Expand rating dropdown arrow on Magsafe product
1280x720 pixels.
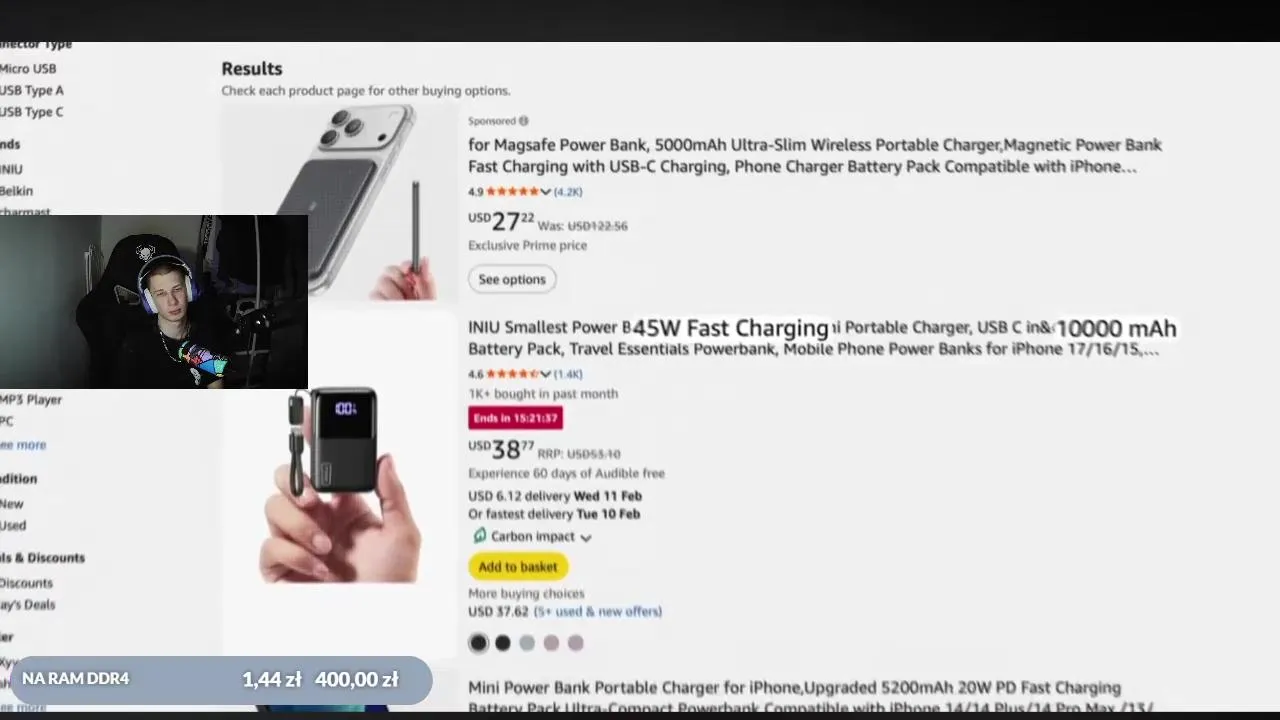click(x=545, y=192)
